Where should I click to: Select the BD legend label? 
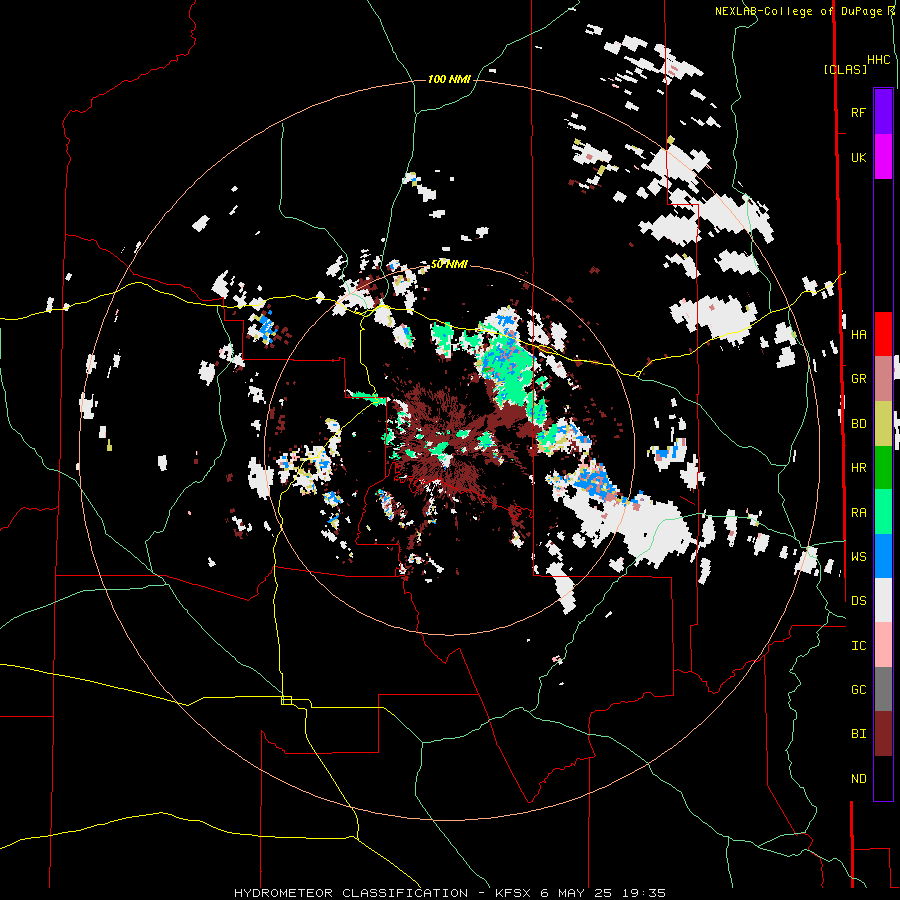point(858,424)
